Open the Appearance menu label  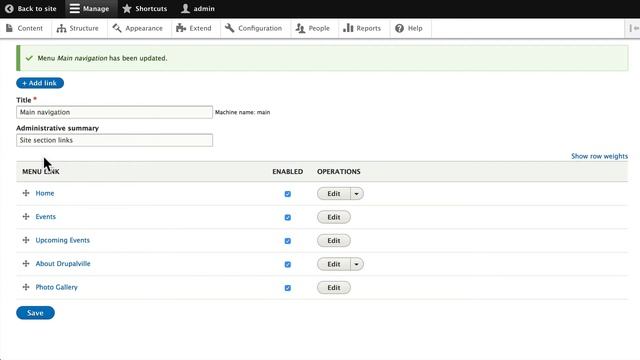coord(144,28)
